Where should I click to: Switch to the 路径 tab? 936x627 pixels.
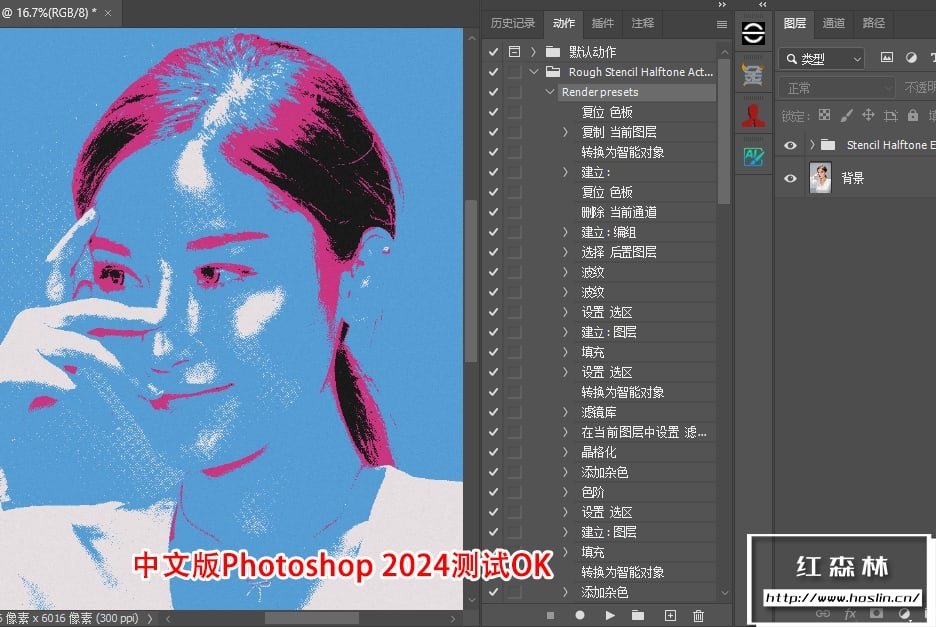pos(874,23)
